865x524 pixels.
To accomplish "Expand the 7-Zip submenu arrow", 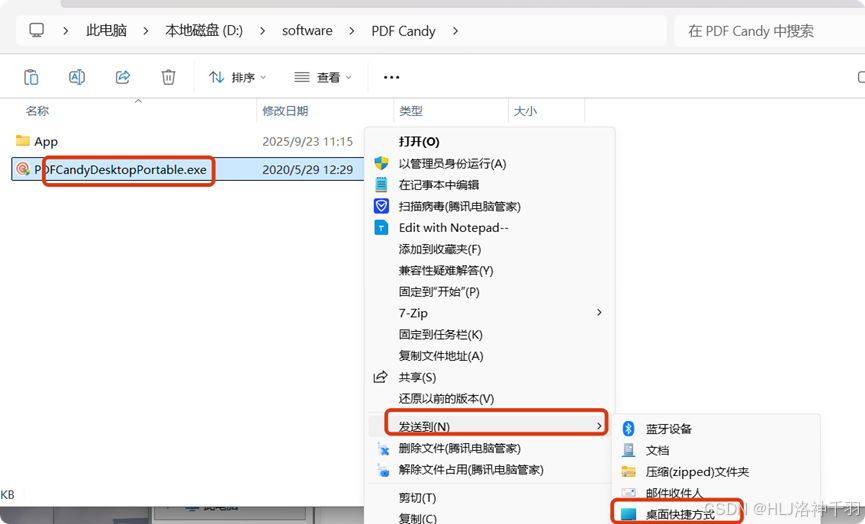I will (x=599, y=313).
